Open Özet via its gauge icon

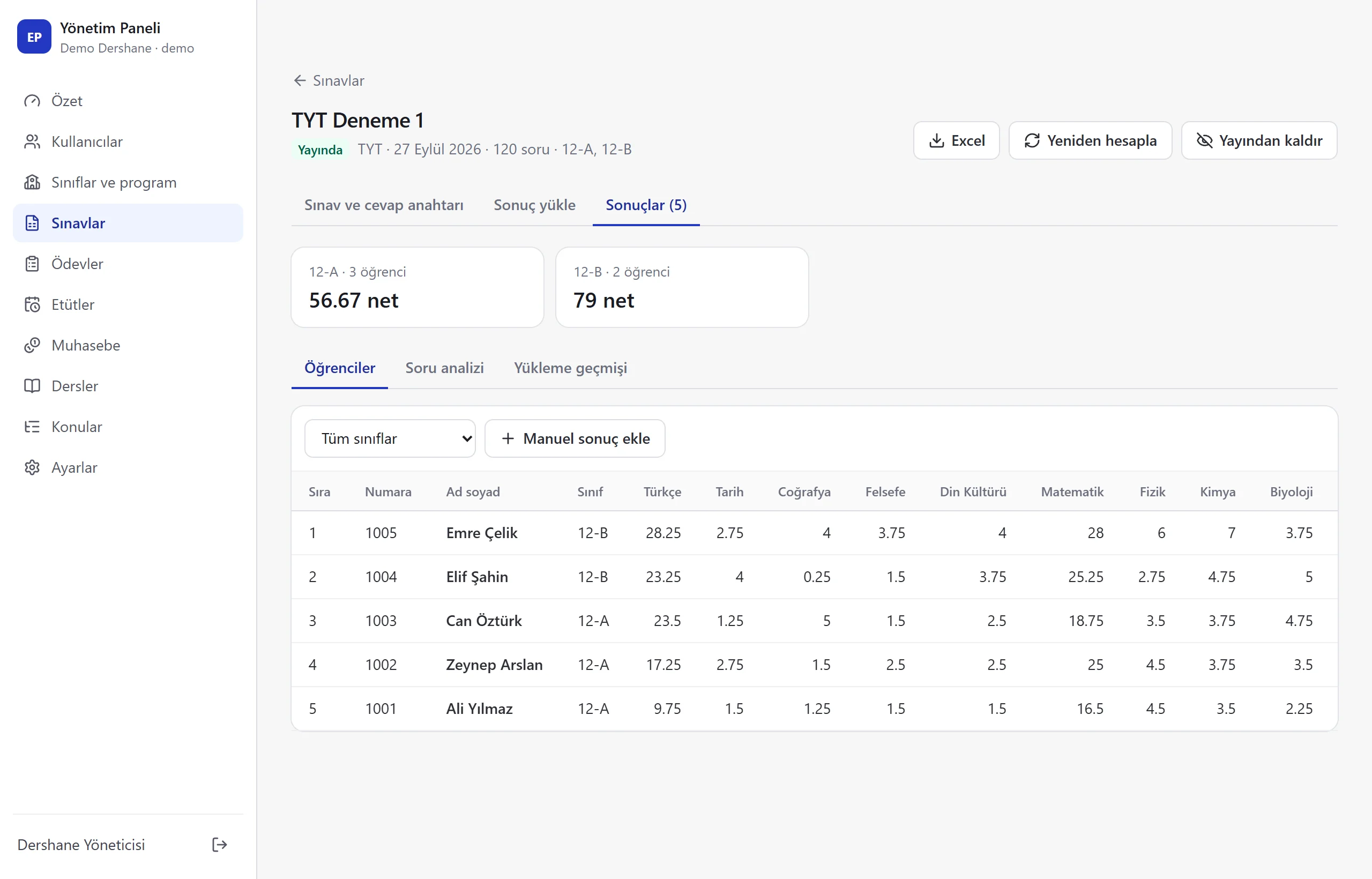pos(32,101)
